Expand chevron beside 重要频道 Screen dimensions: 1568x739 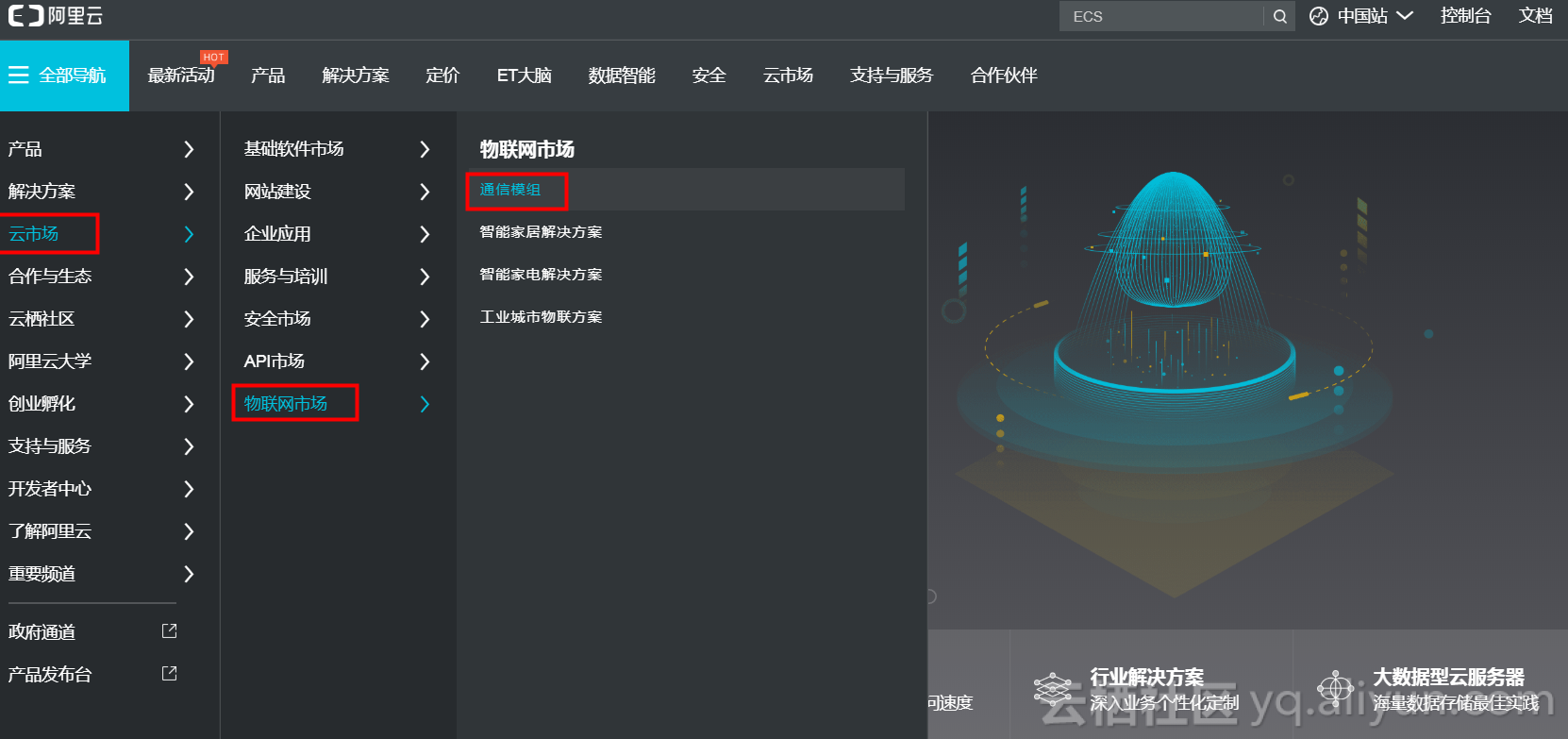189,574
